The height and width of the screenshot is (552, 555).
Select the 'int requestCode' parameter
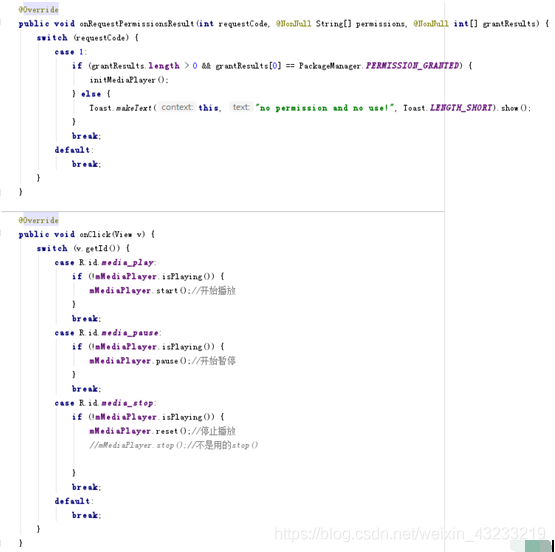point(233,24)
